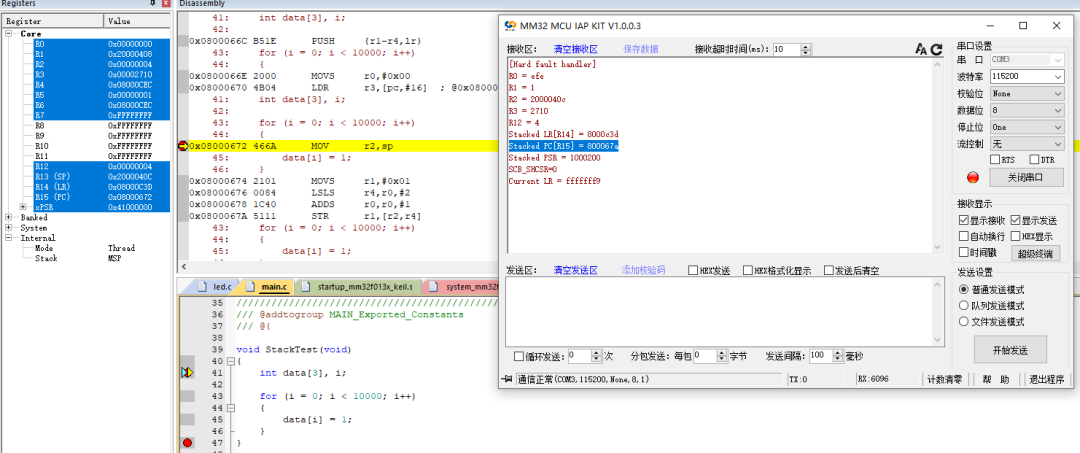
Task: Collapse the code fold at line 40
Action: [x=231, y=361]
